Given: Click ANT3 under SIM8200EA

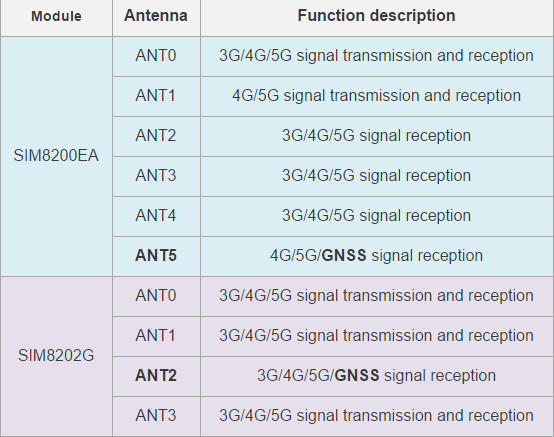Looking at the screenshot, I should tap(156, 176).
